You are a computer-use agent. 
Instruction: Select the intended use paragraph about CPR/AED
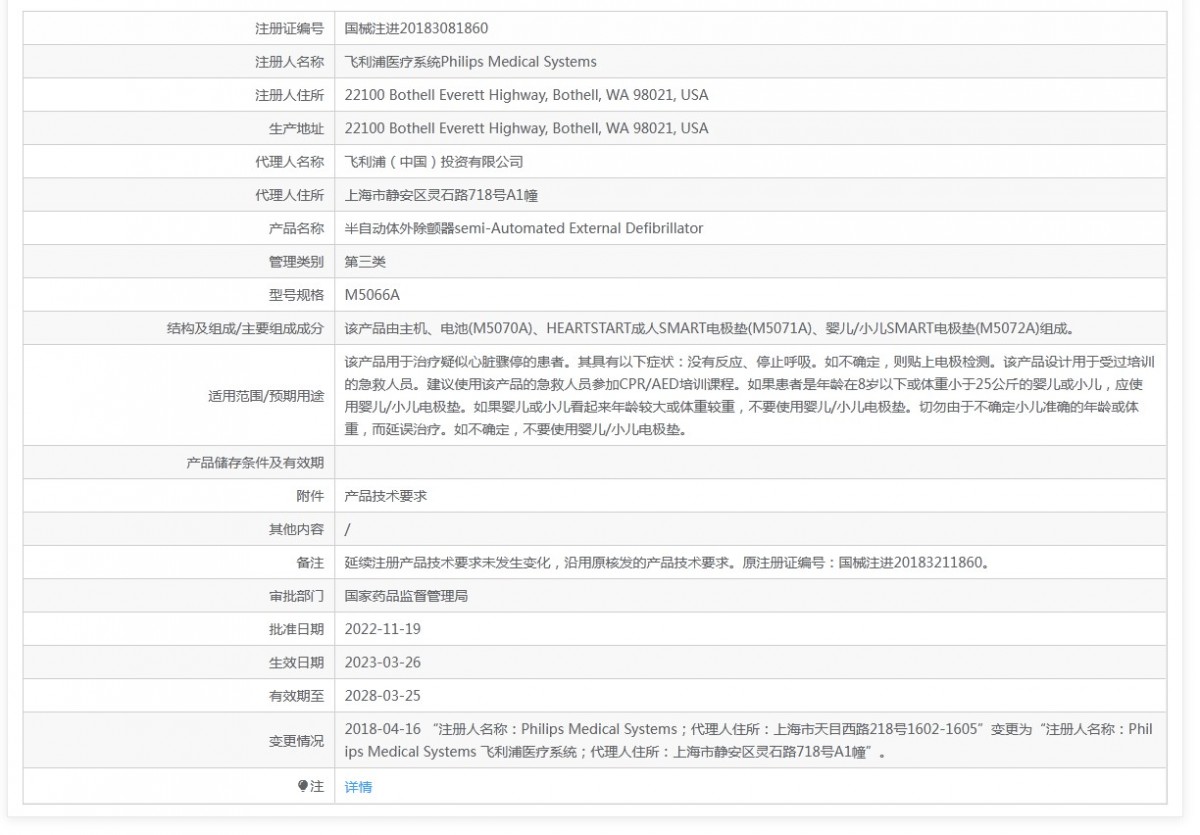click(x=748, y=395)
